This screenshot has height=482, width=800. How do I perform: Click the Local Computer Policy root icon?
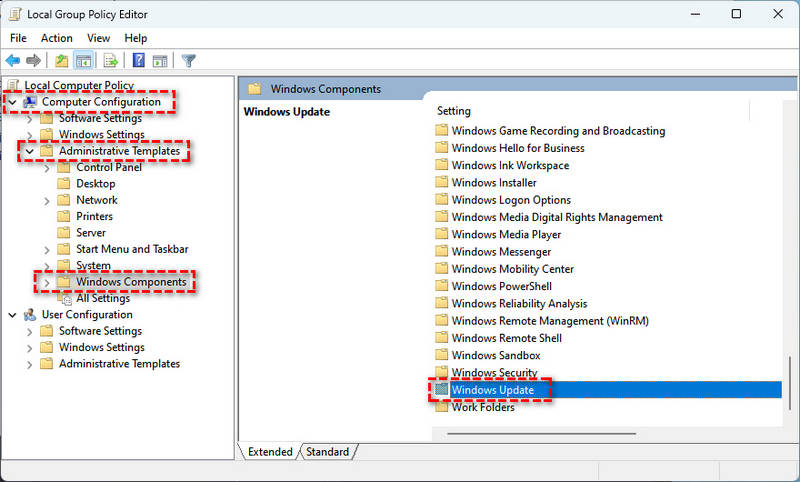[x=14, y=85]
